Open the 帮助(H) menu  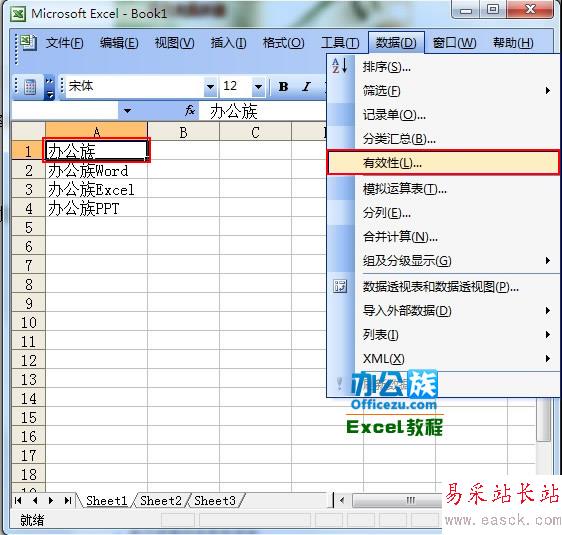point(513,43)
